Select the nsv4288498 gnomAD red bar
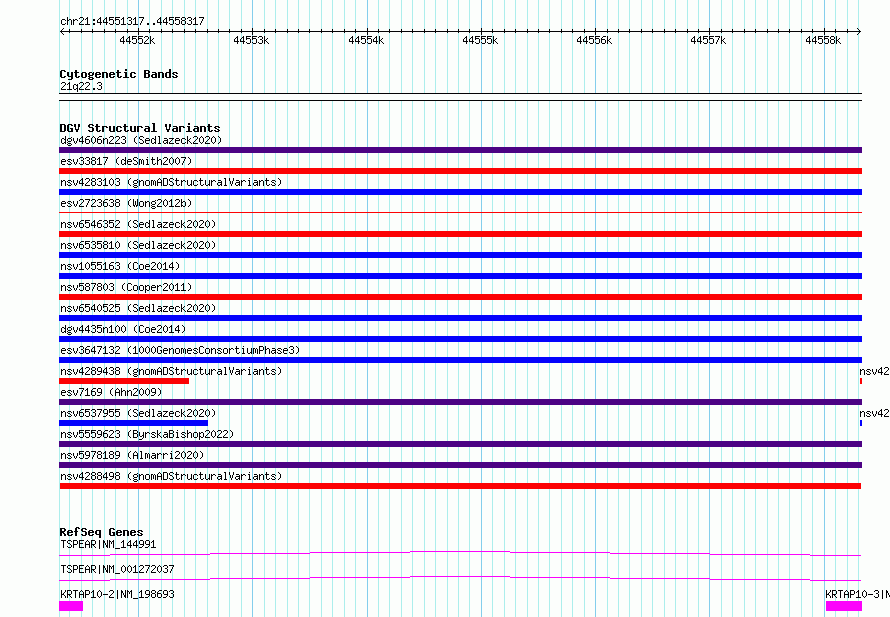 point(460,486)
